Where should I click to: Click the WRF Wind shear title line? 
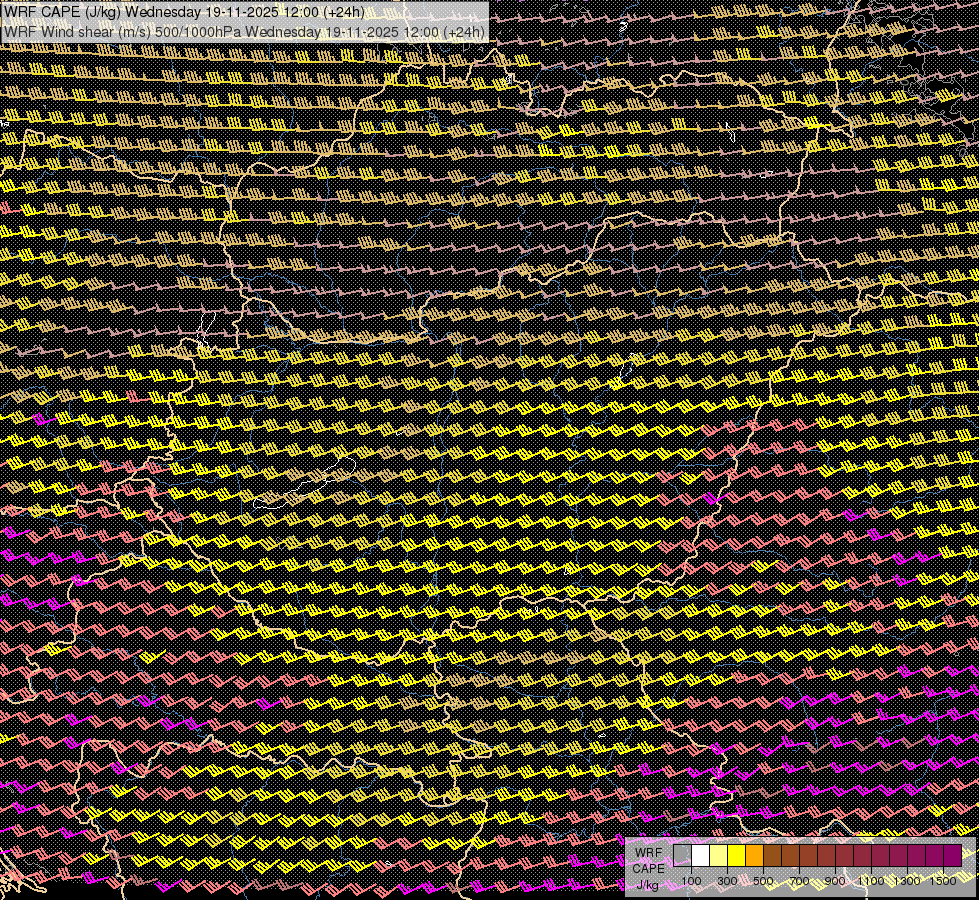point(244,31)
